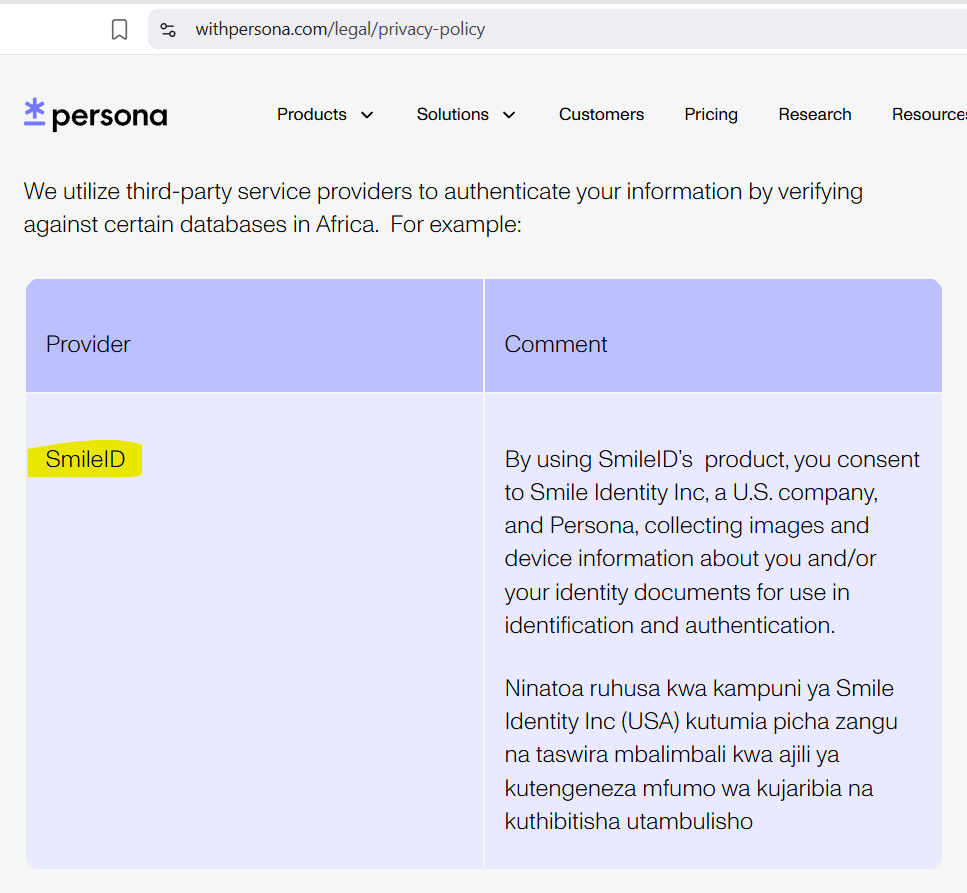The height and width of the screenshot is (893, 967).
Task: Open site information icon beside URL
Action: click(168, 29)
